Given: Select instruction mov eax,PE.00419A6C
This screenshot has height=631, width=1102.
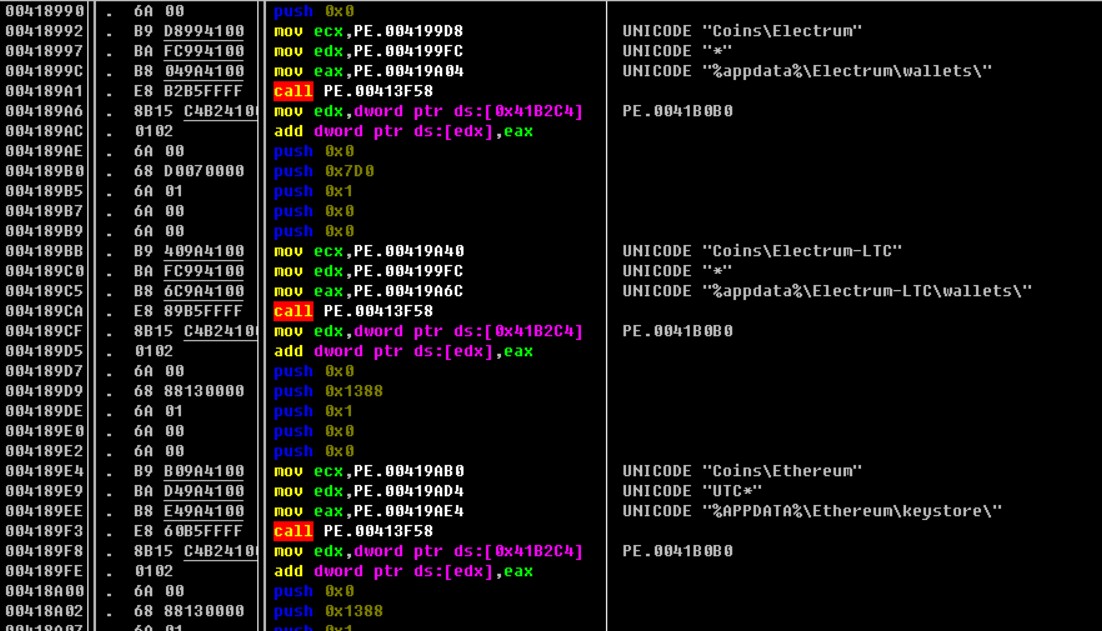Looking at the screenshot, I should click(368, 291).
